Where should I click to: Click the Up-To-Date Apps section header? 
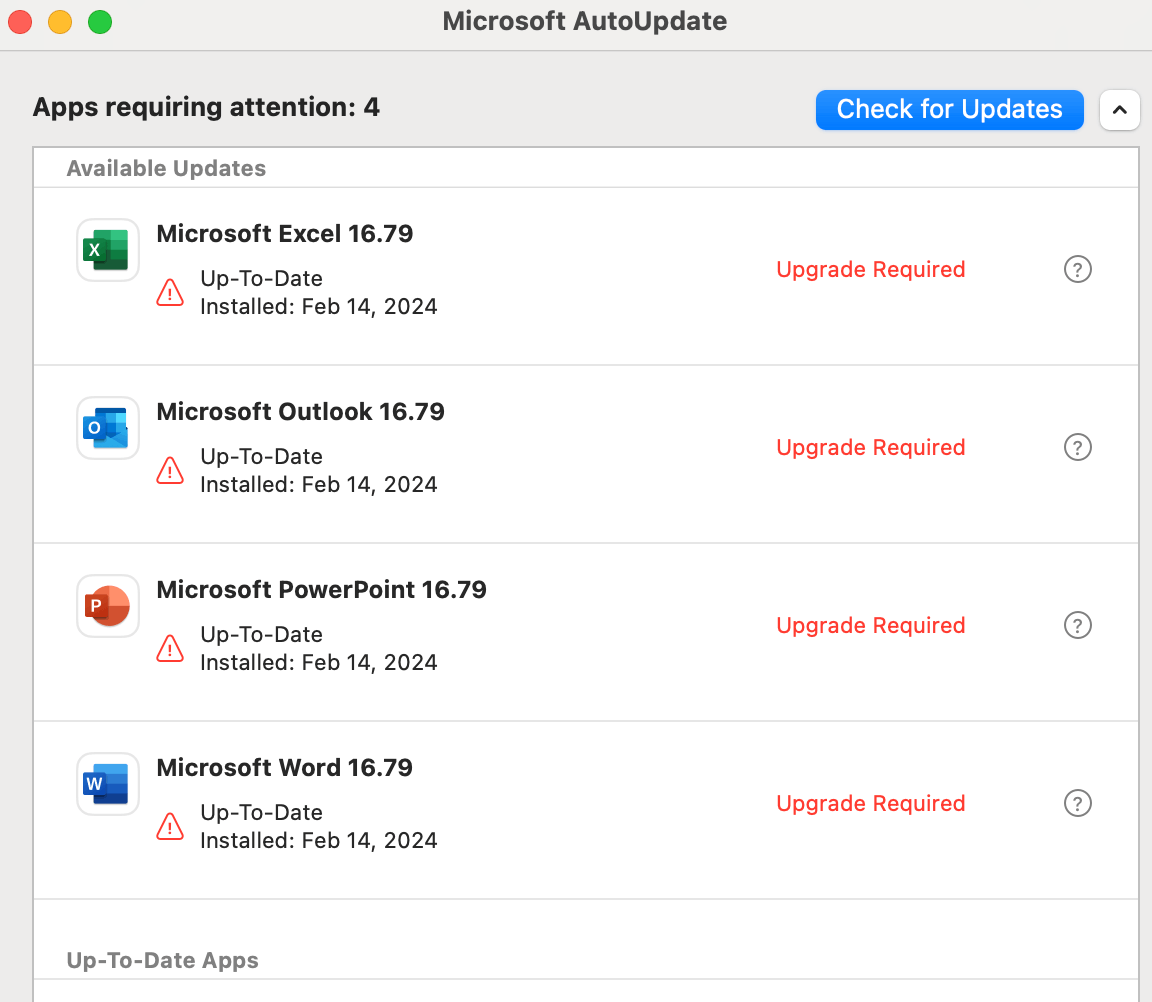click(162, 960)
